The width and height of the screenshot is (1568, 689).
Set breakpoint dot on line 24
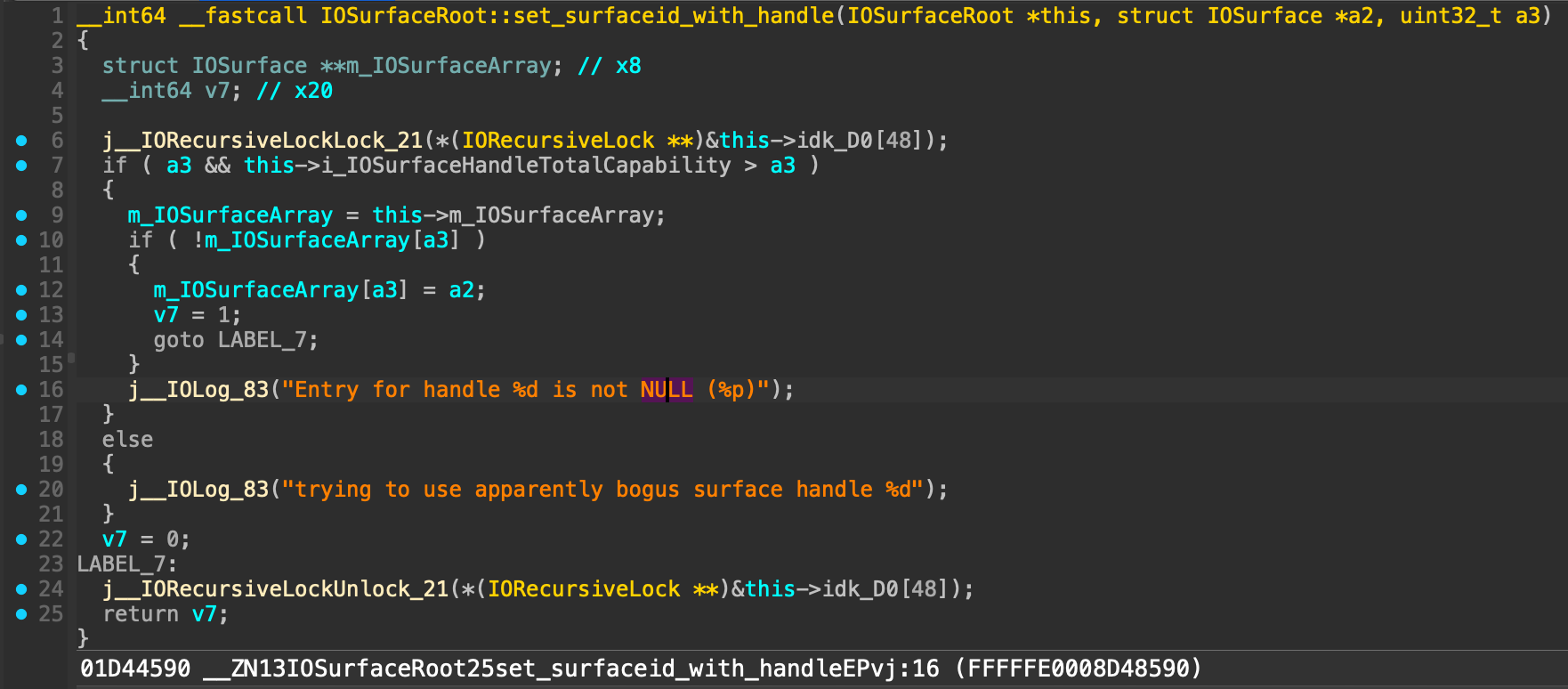pos(21,589)
